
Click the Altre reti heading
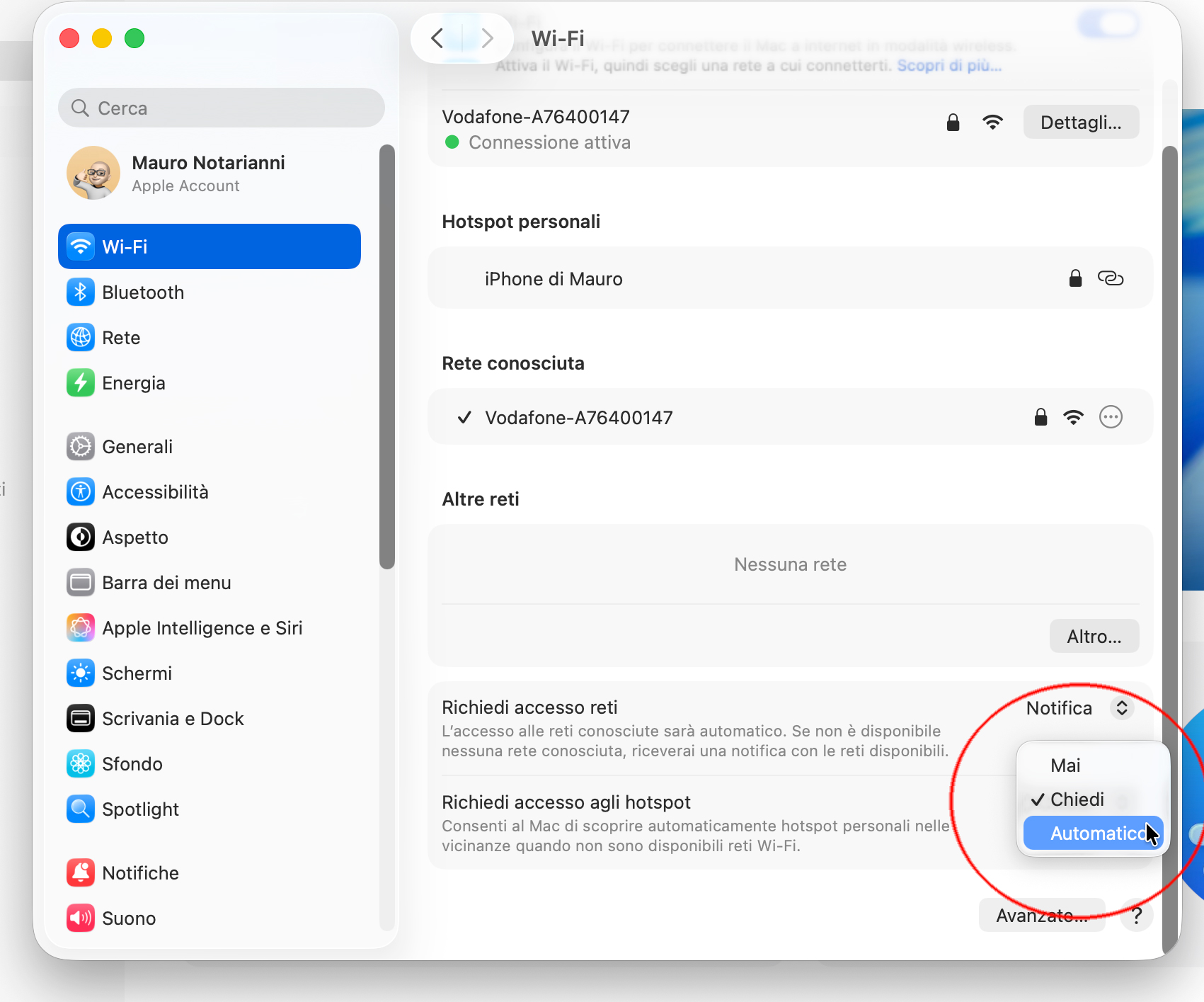point(481,499)
